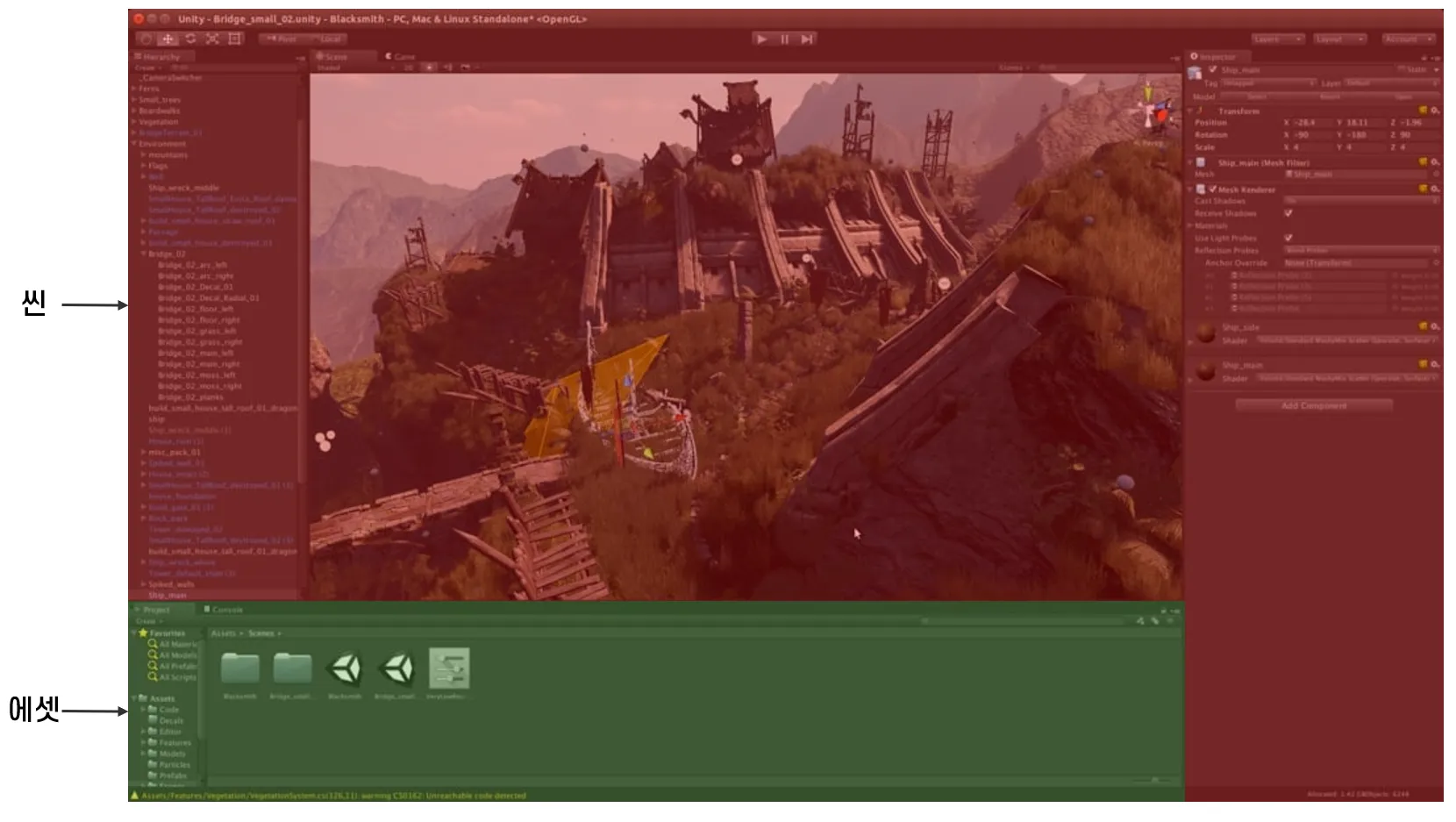Select Ship_main at the bottom of Hierarchy

pyautogui.click(x=168, y=596)
